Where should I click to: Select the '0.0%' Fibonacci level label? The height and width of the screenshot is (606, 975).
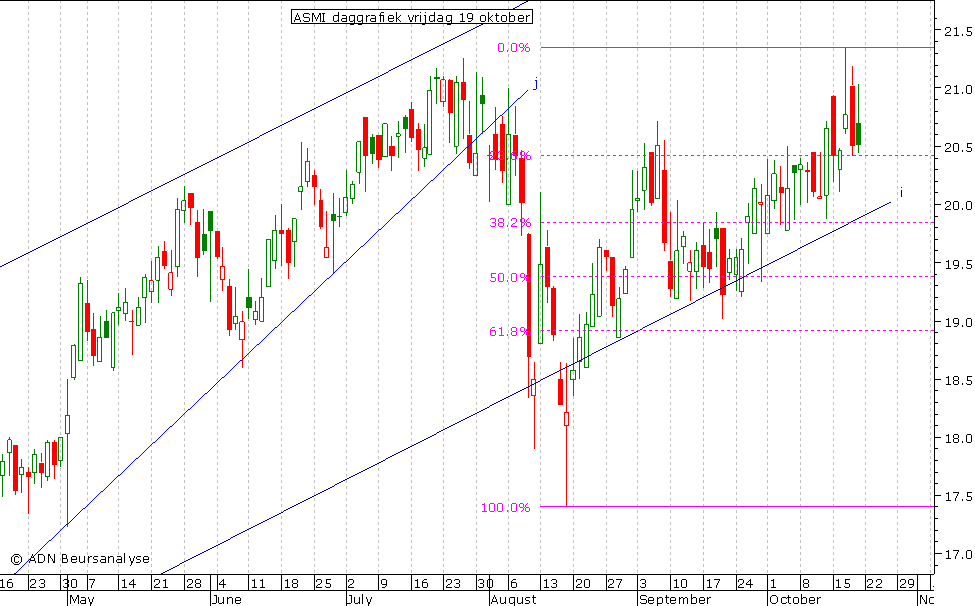coord(514,48)
